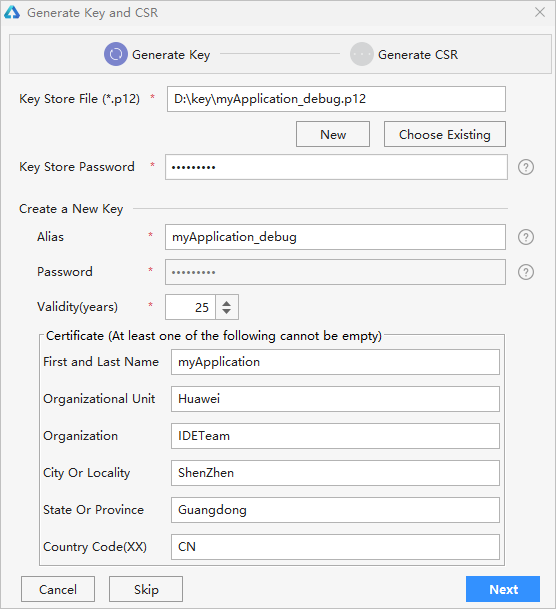Increase validity years with up arrow
Image resolution: width=556 pixels, height=609 pixels.
click(x=227, y=303)
